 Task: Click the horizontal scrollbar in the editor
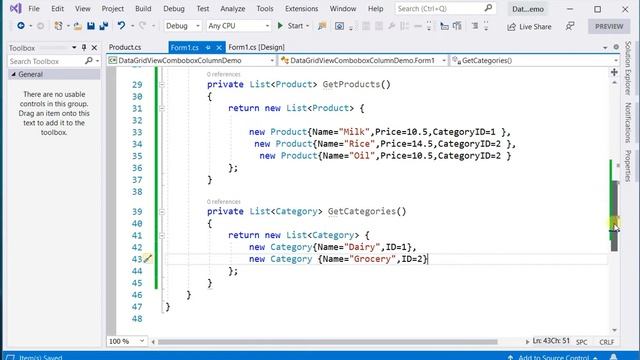(328, 342)
